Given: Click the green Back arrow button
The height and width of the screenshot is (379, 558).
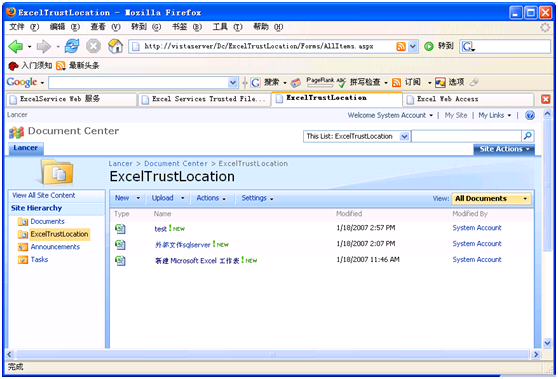Looking at the screenshot, I should click(x=16, y=46).
